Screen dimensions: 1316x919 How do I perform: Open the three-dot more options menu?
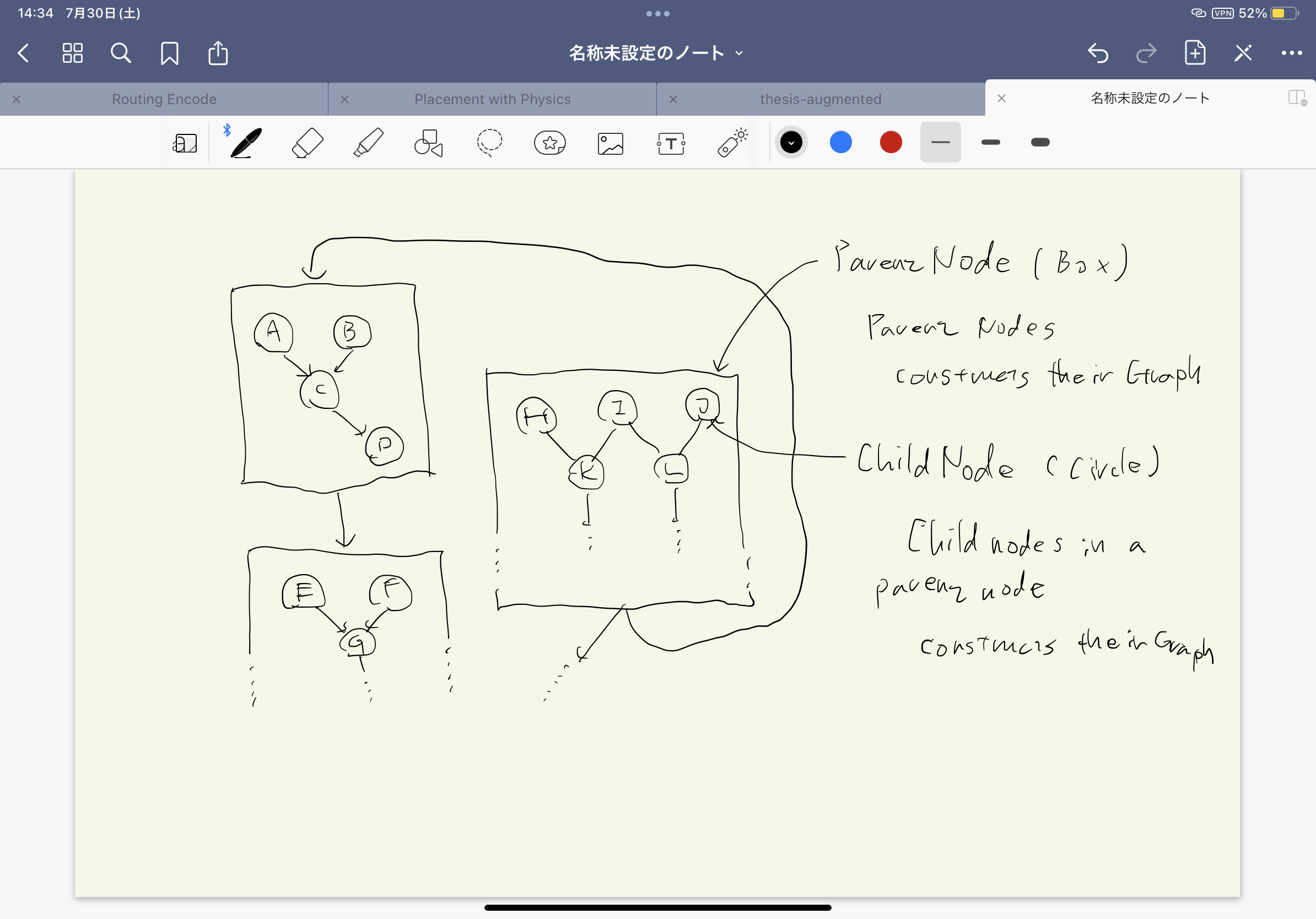(x=1291, y=53)
